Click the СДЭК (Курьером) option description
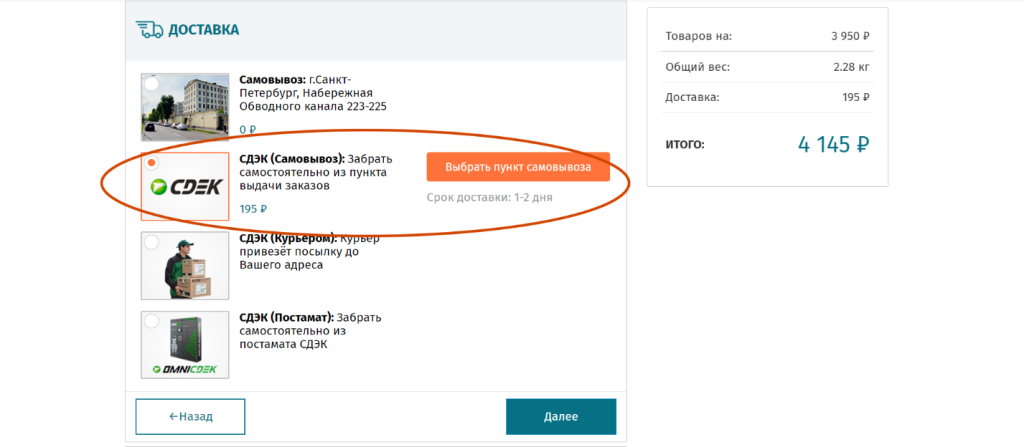The width and height of the screenshot is (1024, 447). pos(310,252)
